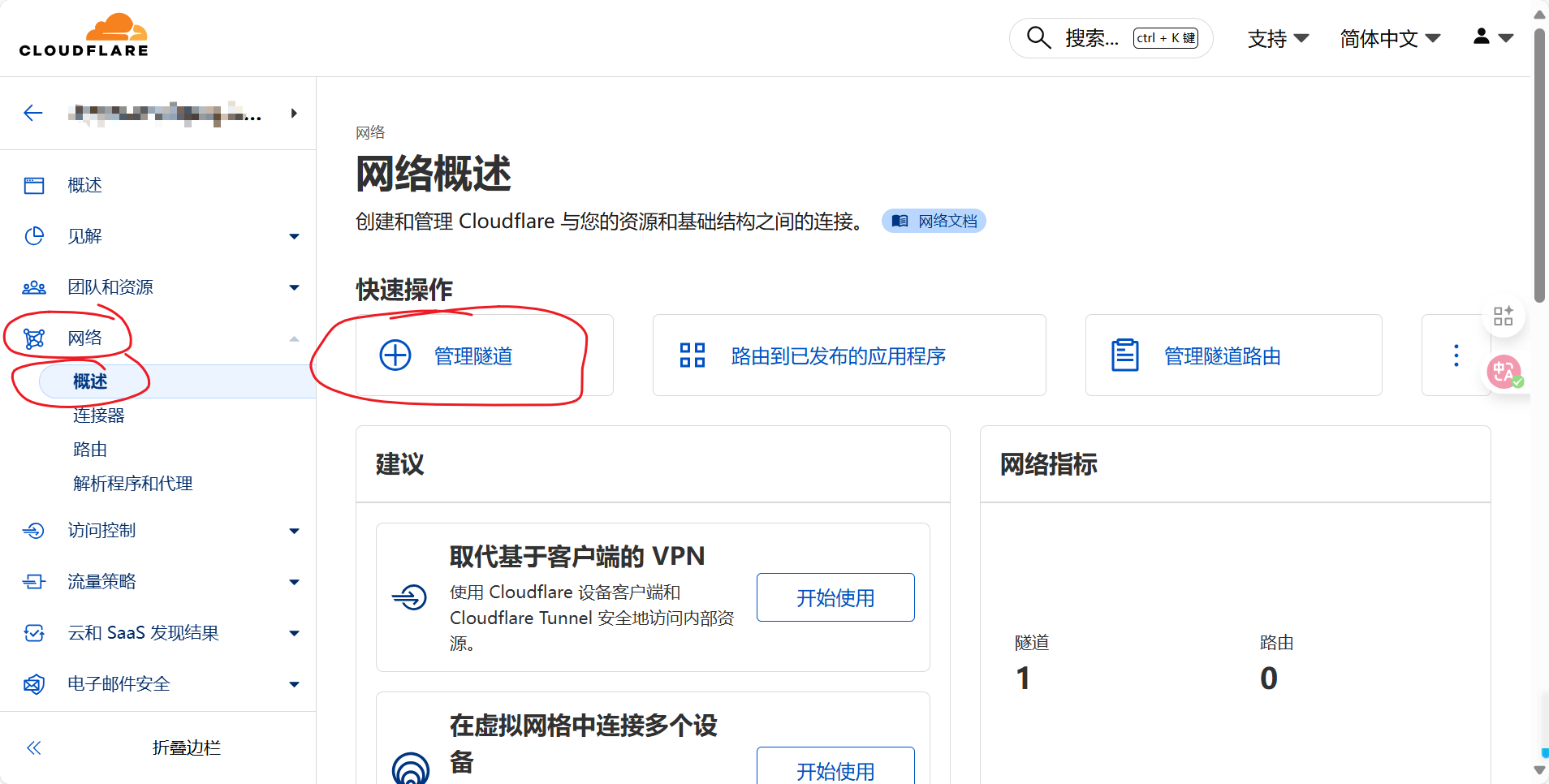Click the 网络 network nodes icon
This screenshot has width=1549, height=784.
(34, 338)
